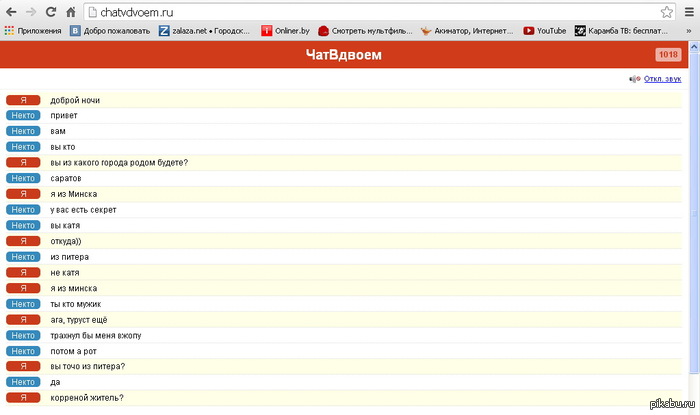Open the VK Добро пожаловать bookmark
700x415 pixels.
(x=110, y=31)
